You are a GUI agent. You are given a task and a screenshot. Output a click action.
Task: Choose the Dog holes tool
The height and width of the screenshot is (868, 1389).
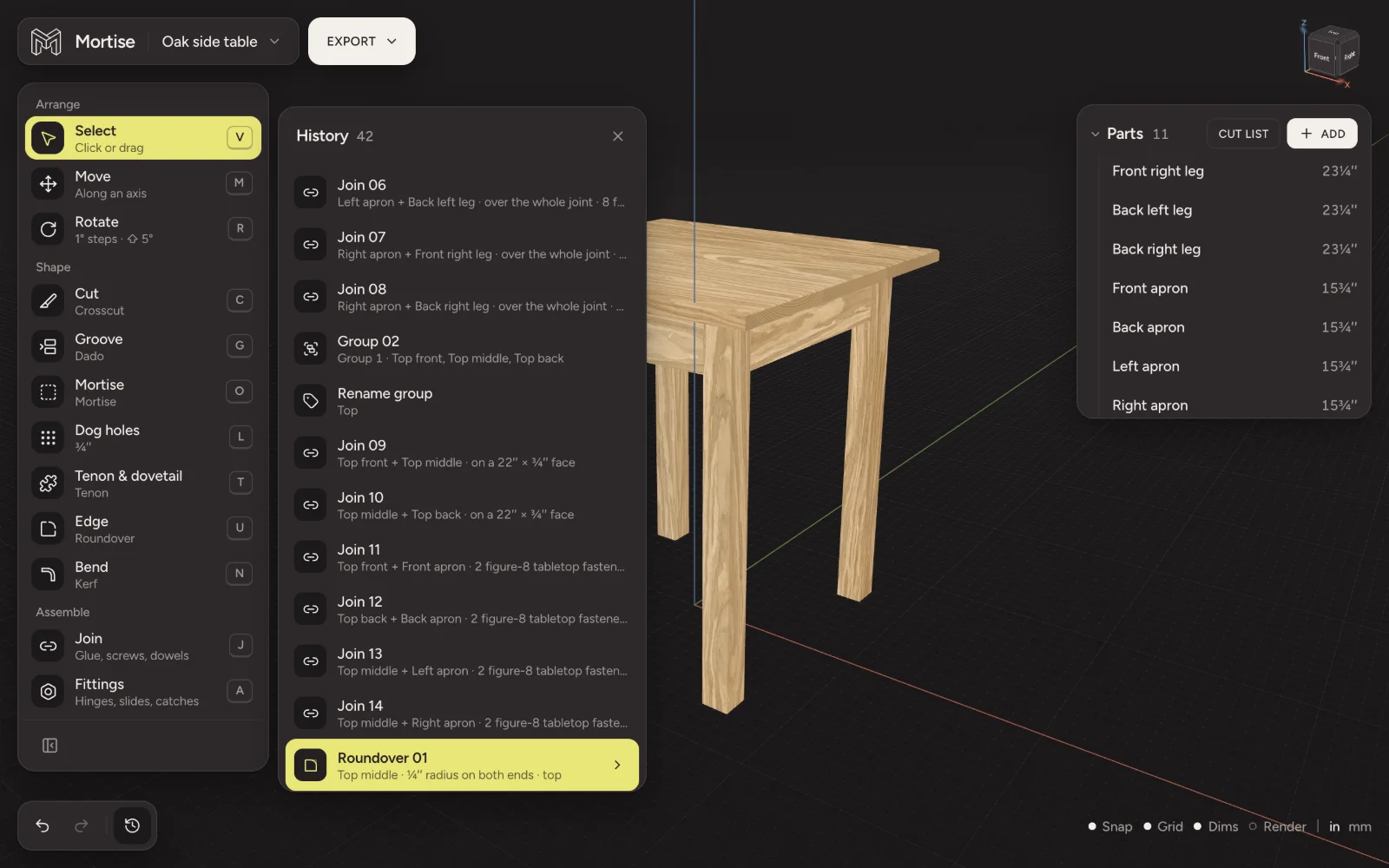pyautogui.click(x=143, y=437)
